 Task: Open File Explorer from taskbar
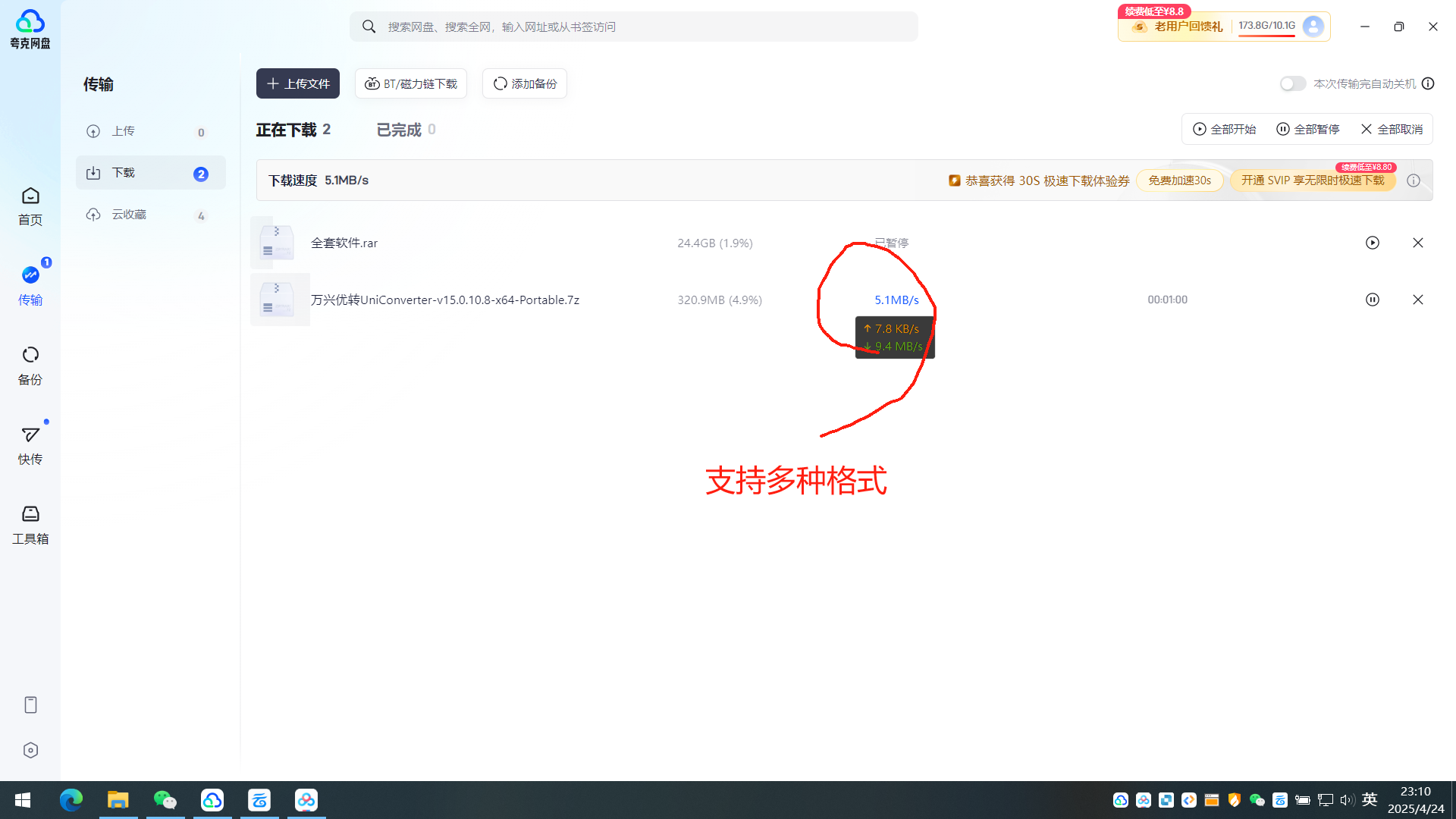coord(118,800)
